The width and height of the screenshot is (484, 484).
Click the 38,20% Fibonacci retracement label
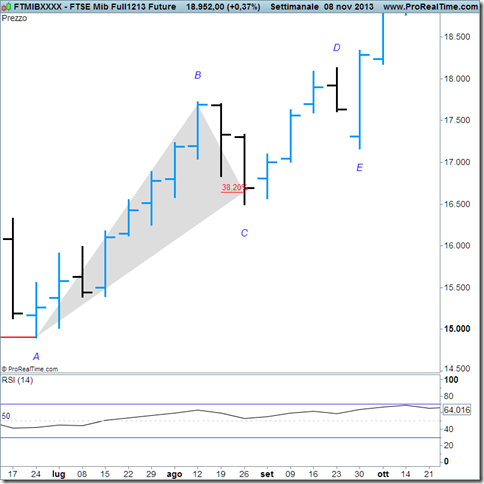pos(234,188)
